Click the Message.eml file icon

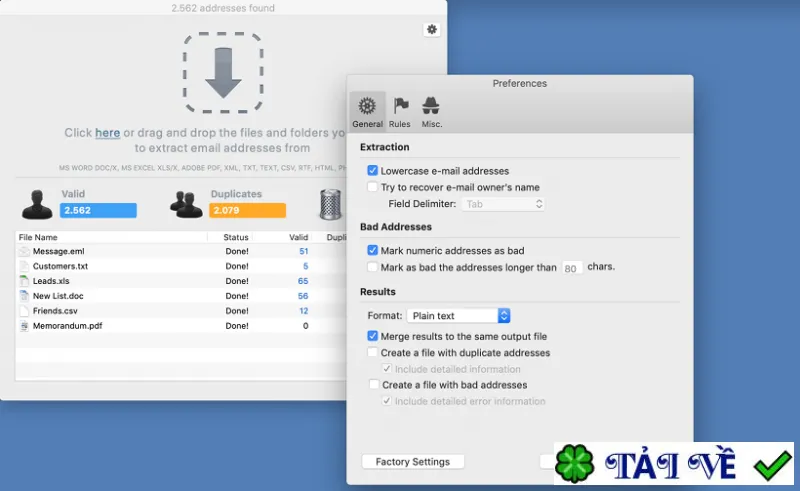[x=24, y=251]
